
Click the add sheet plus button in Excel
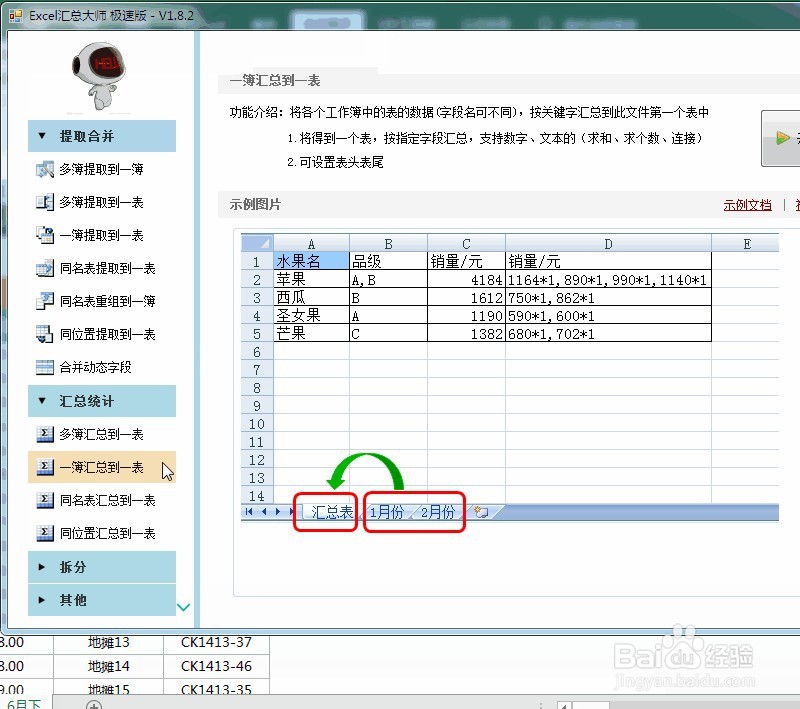click(94, 705)
